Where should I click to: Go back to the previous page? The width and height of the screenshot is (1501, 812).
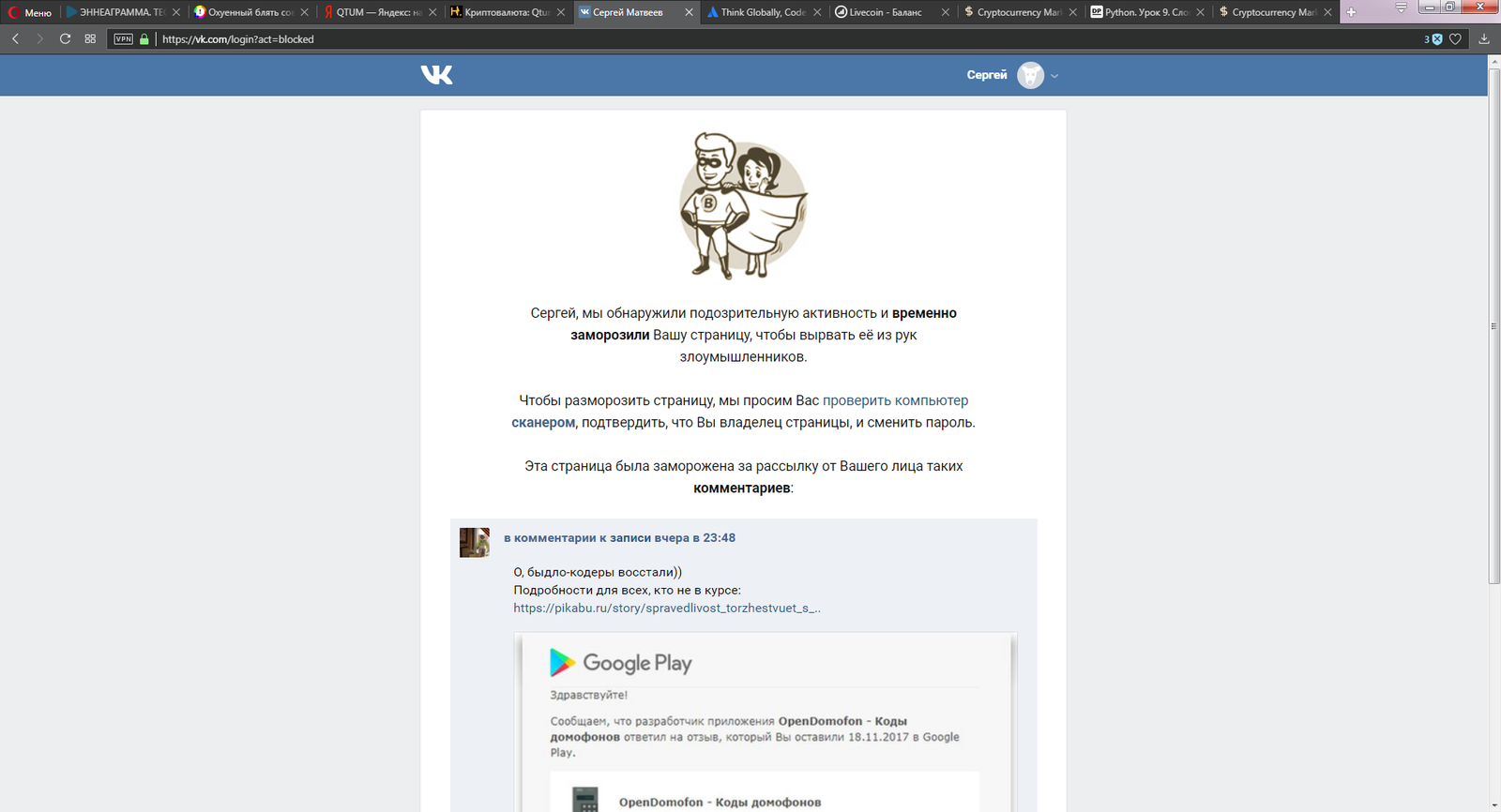pos(16,38)
